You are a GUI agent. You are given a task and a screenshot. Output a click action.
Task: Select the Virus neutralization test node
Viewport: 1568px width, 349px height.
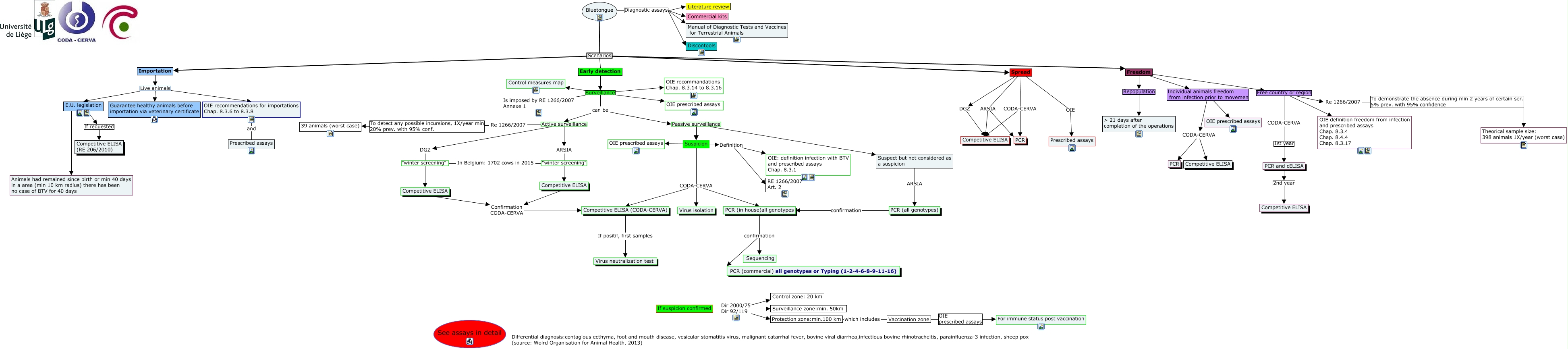[624, 261]
